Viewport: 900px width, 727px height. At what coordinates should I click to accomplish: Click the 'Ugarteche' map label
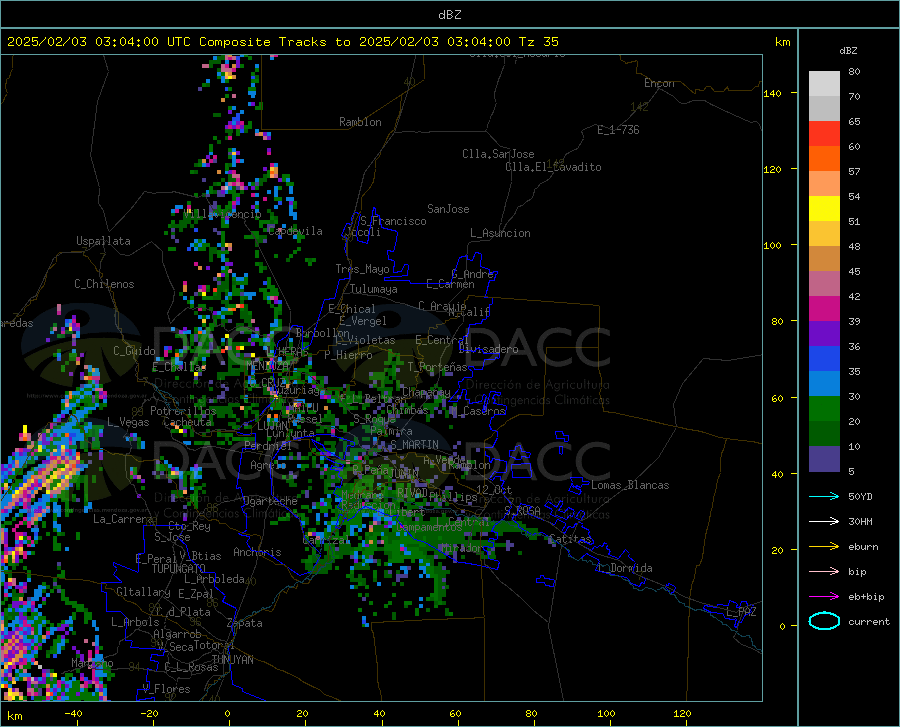270,501
